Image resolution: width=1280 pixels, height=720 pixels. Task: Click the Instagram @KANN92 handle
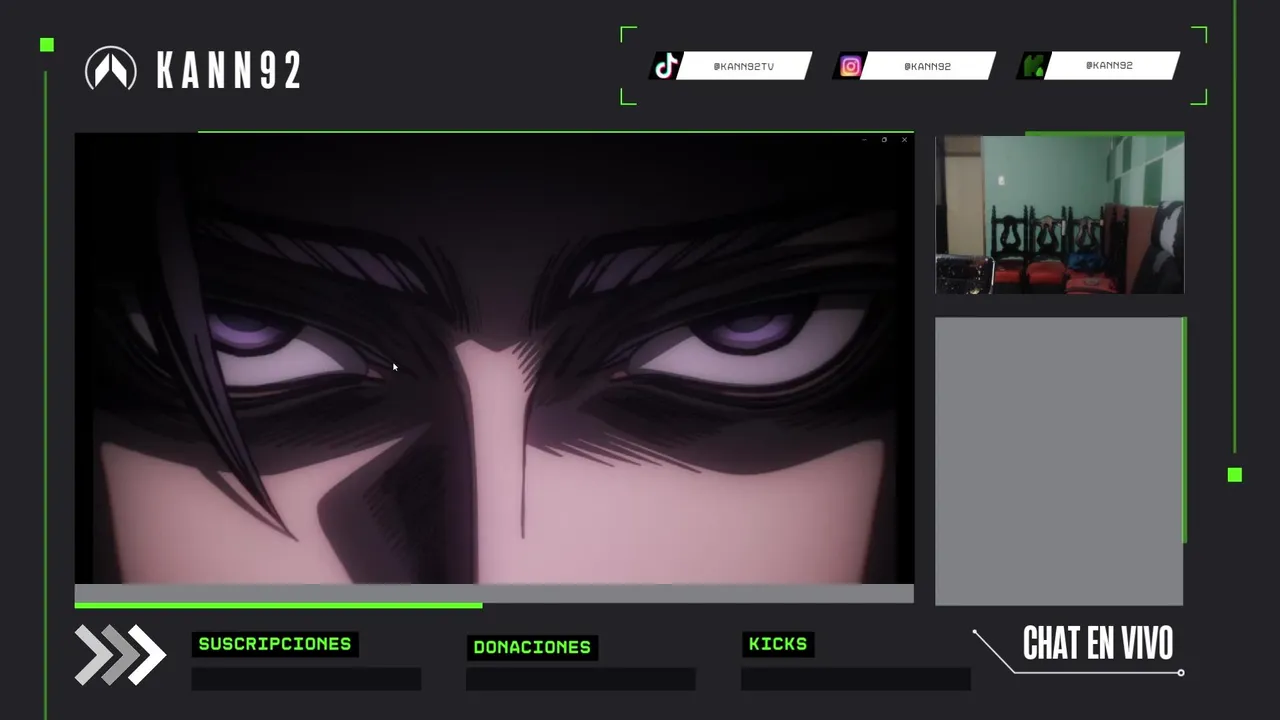pos(927,66)
